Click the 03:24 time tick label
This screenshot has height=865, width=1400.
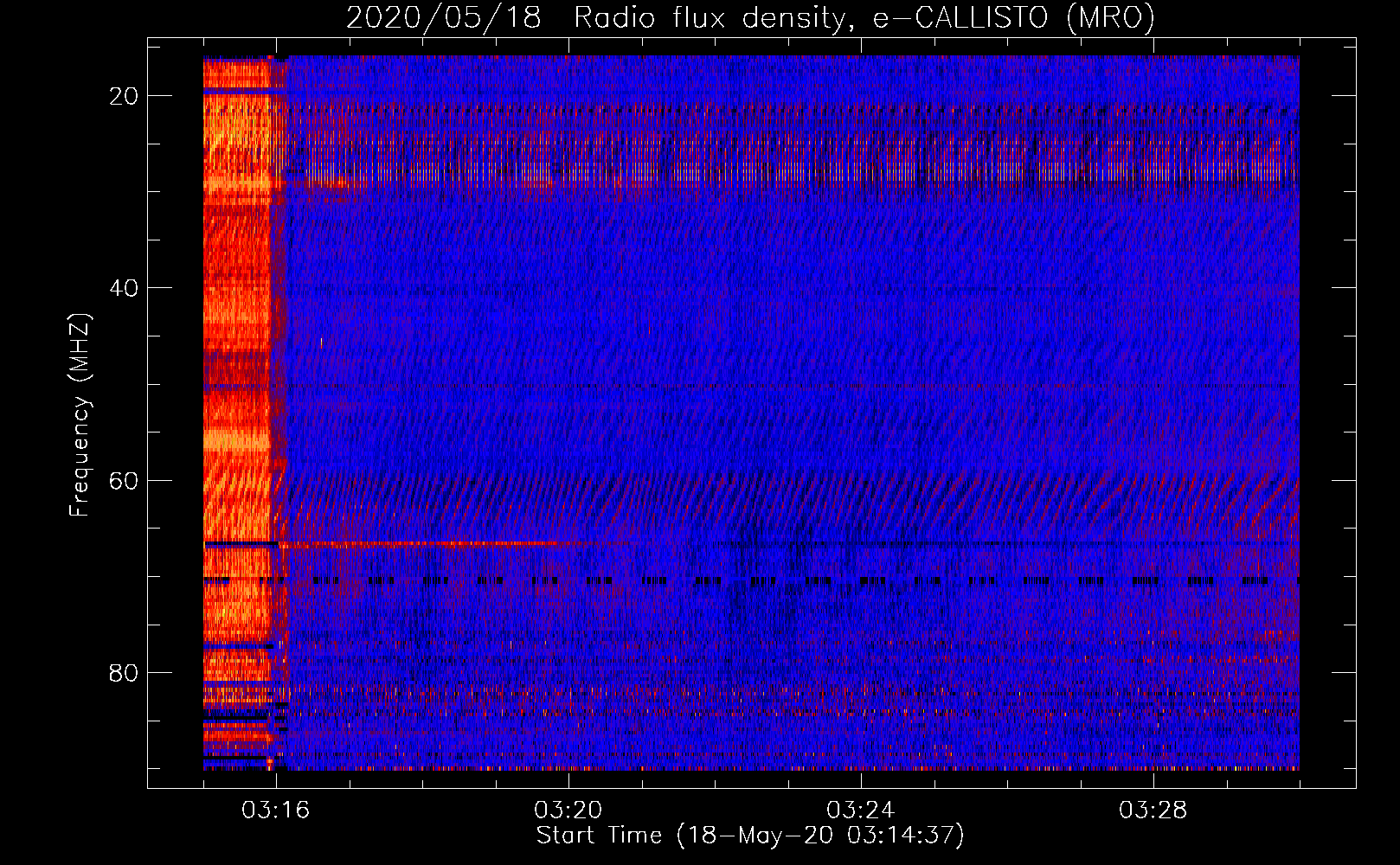click(861, 811)
